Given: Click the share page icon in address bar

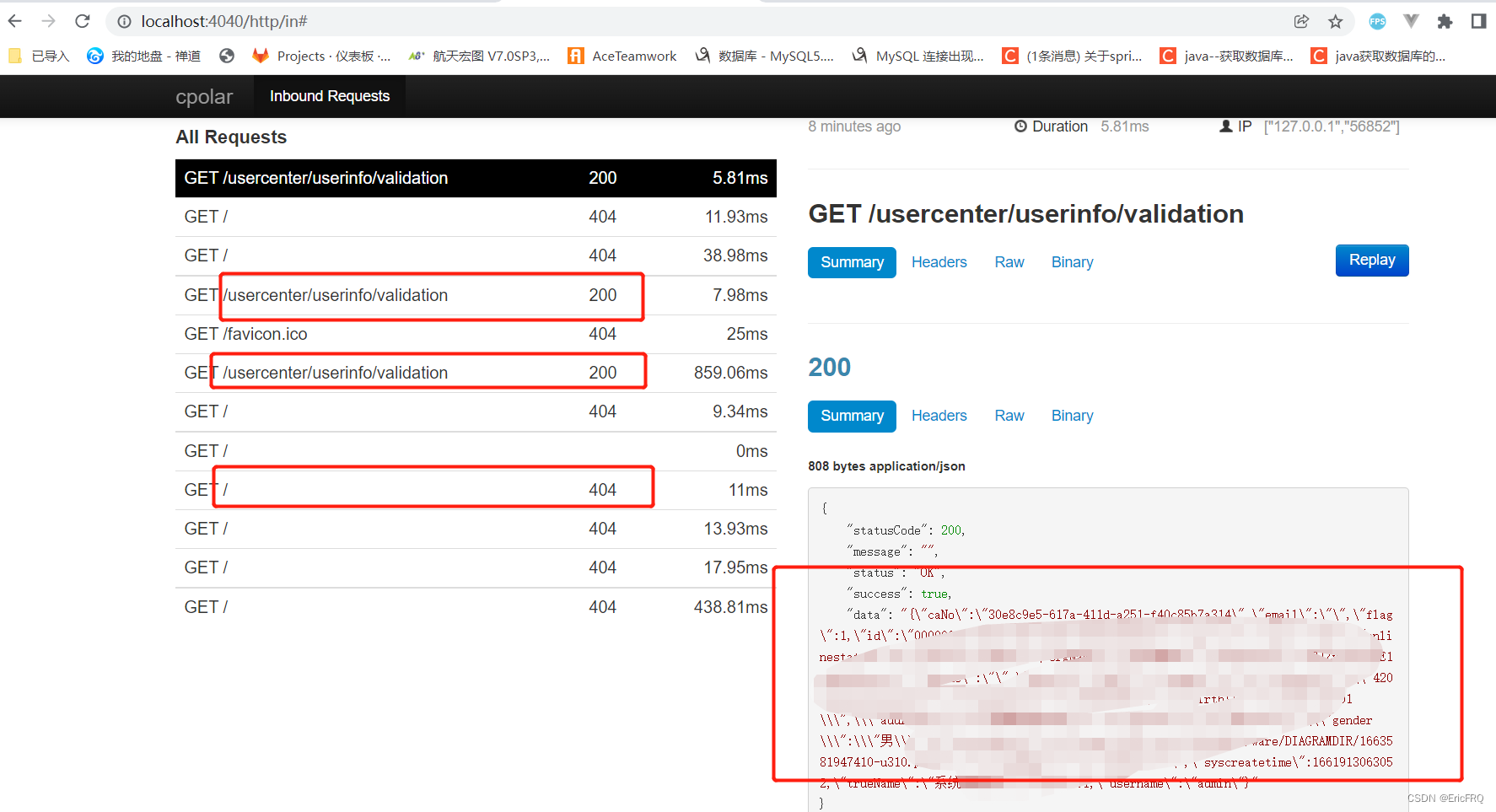Looking at the screenshot, I should 1301,22.
